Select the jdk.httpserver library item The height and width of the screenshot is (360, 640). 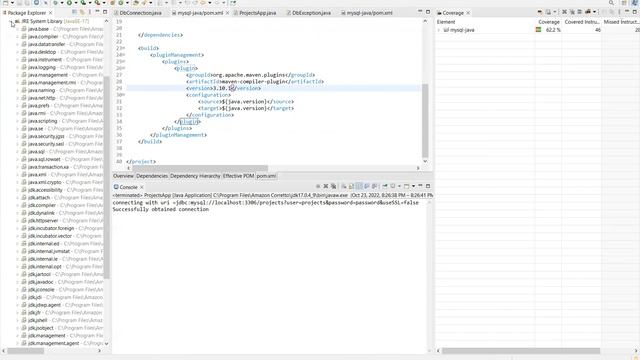pos(43,221)
